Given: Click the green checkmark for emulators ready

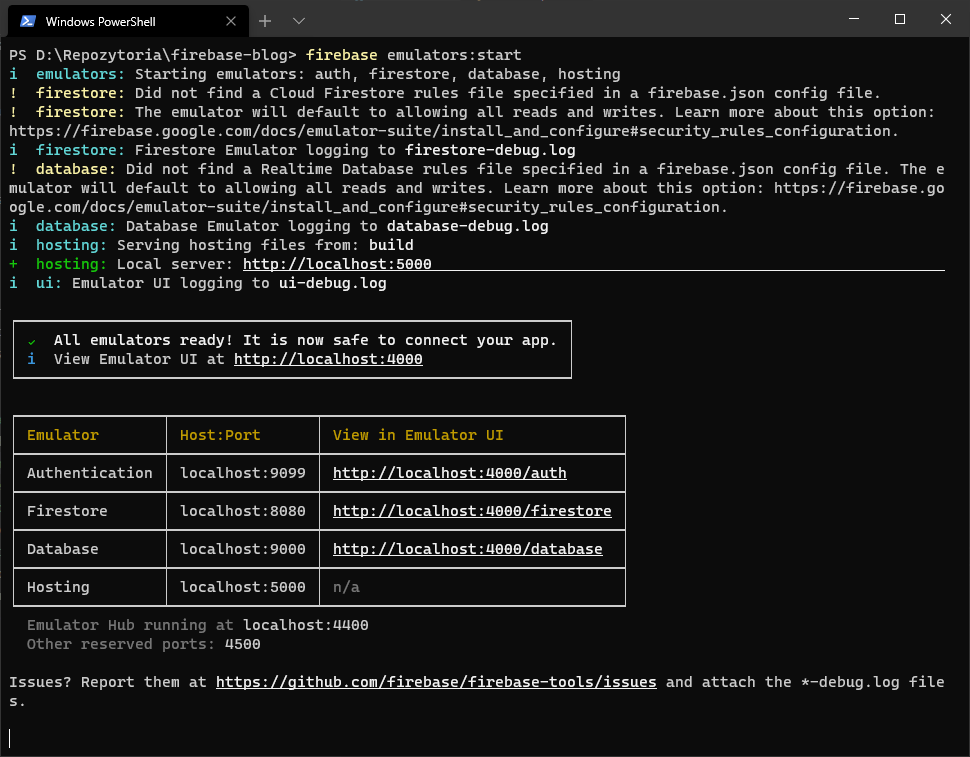Looking at the screenshot, I should [x=32, y=341].
